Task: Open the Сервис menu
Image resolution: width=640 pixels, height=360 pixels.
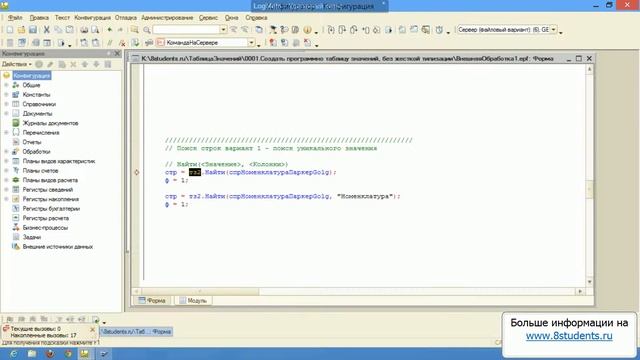Action: pyautogui.click(x=208, y=18)
